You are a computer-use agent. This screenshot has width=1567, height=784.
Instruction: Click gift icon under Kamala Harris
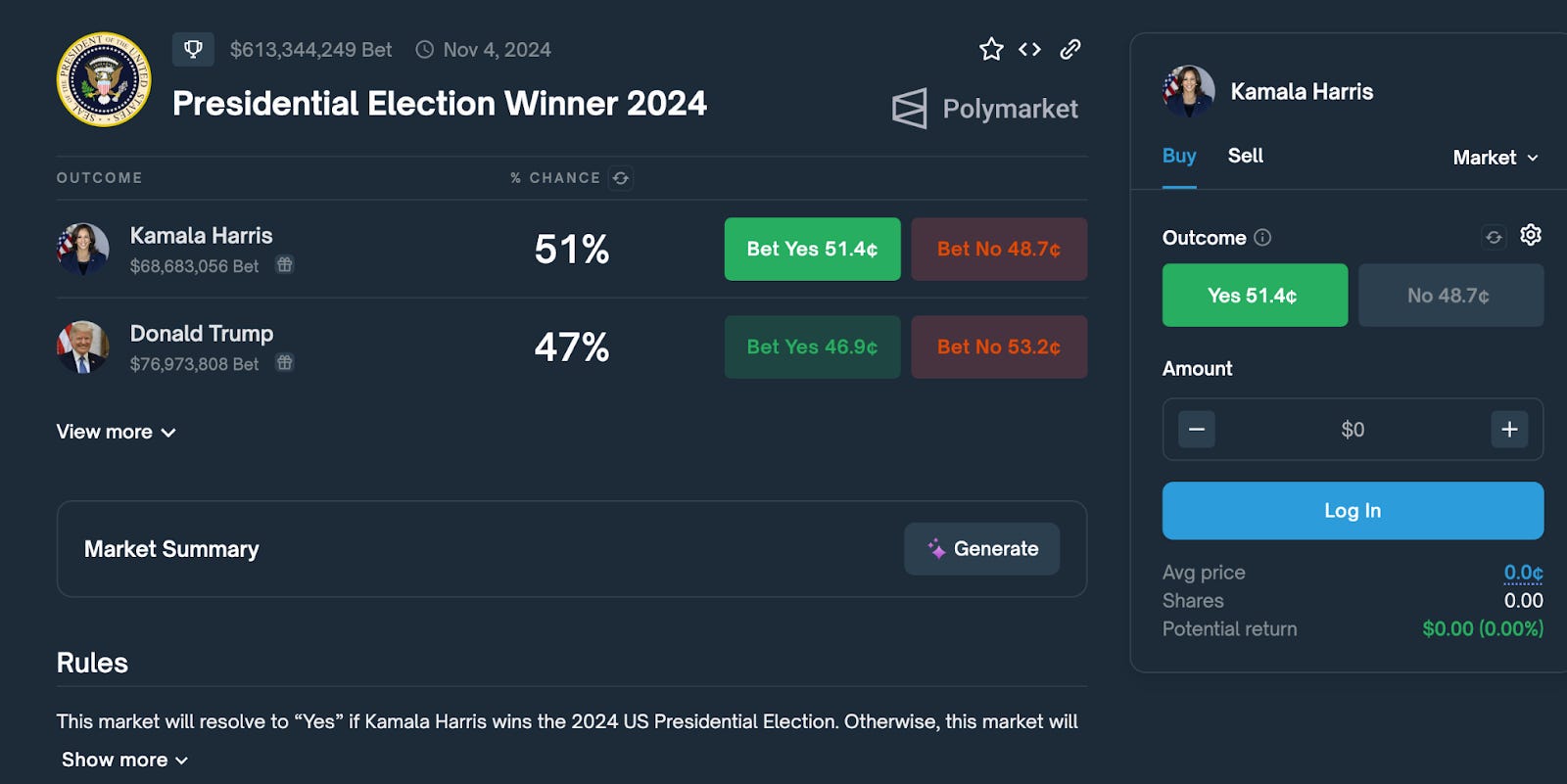(284, 264)
